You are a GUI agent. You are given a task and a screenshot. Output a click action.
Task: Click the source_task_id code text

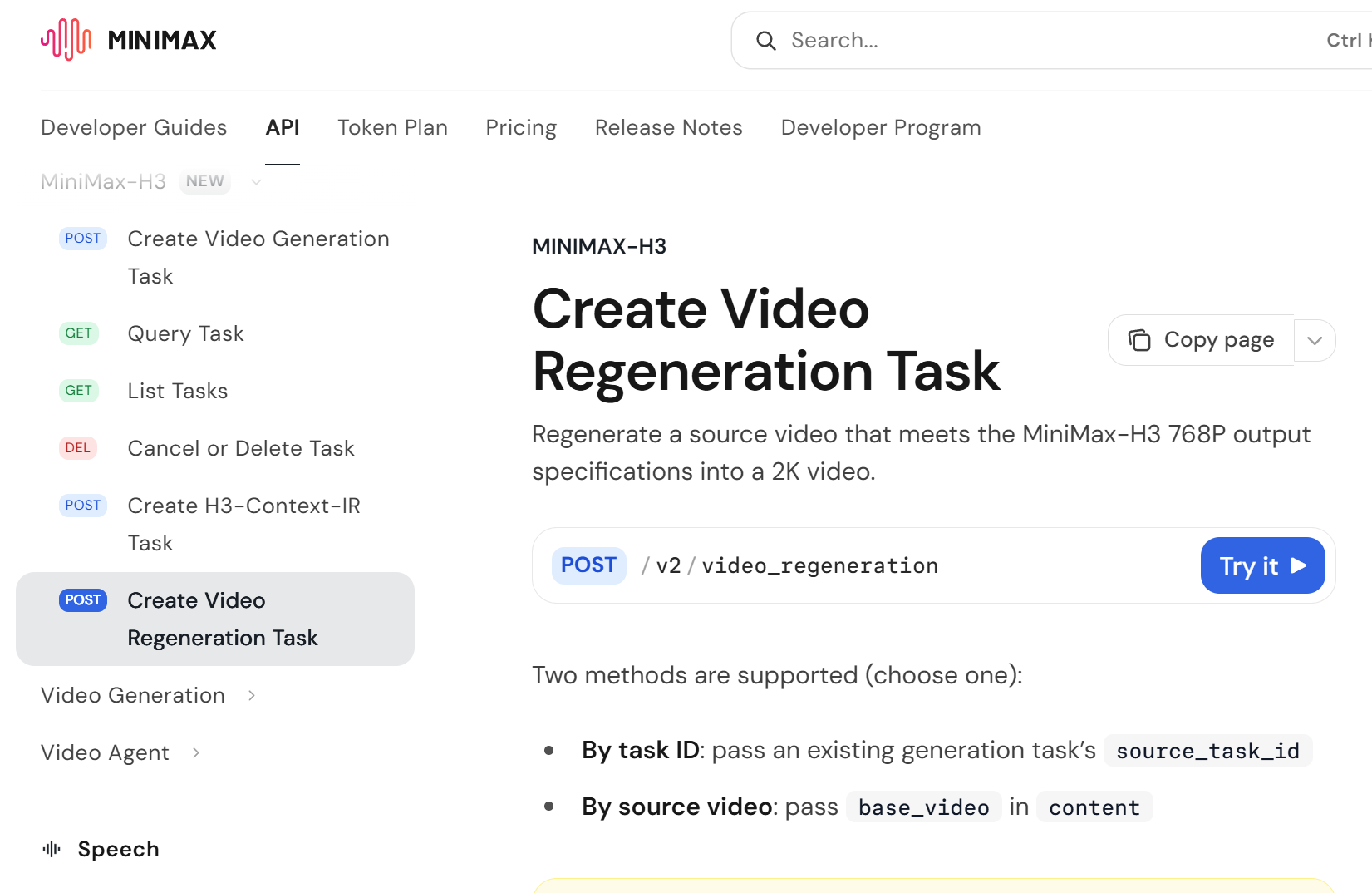coord(1207,751)
